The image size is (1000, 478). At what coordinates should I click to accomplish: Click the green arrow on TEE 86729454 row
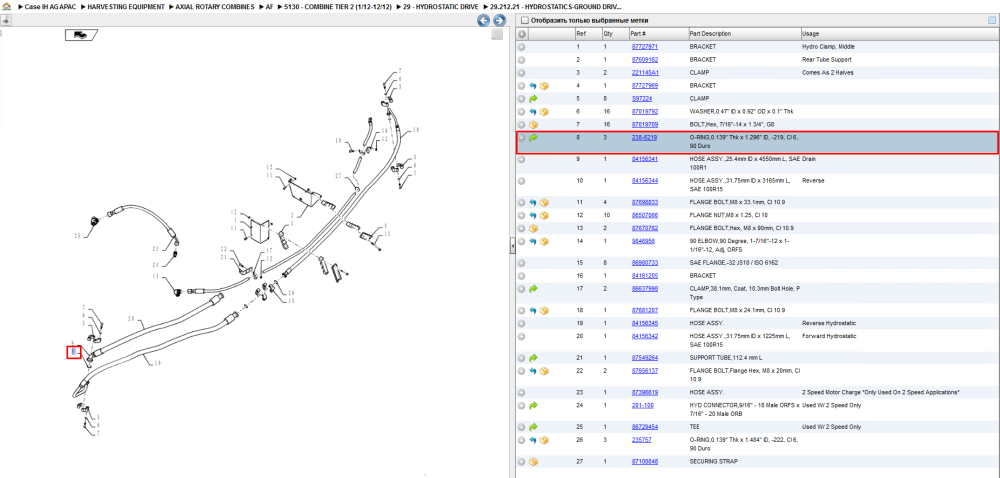pyautogui.click(x=533, y=427)
